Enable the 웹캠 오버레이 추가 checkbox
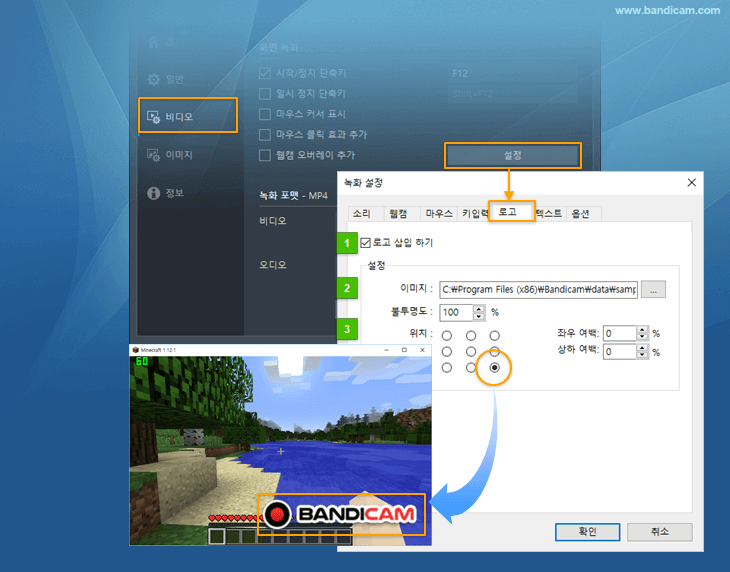 tap(265, 155)
